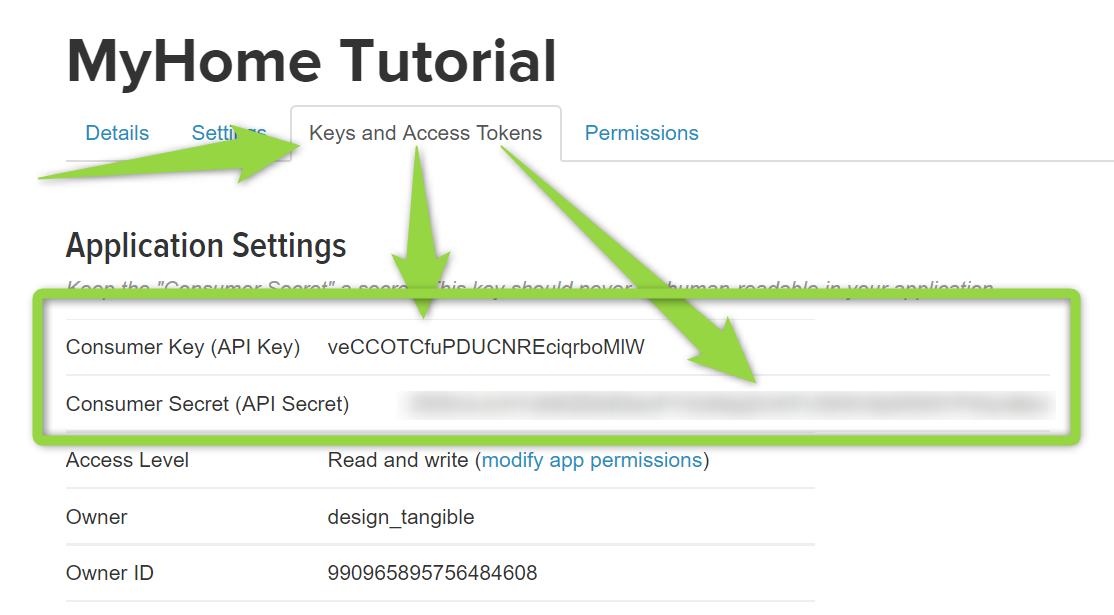Click the Access Level label
Screen dimensions: 1114x615
(127, 460)
